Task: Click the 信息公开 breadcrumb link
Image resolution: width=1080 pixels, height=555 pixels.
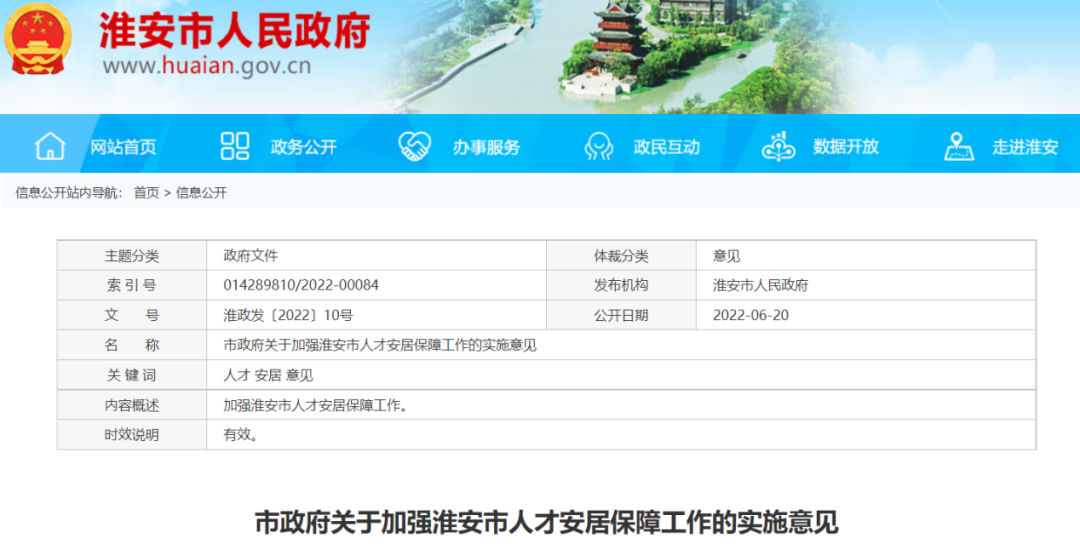Action: [x=201, y=193]
